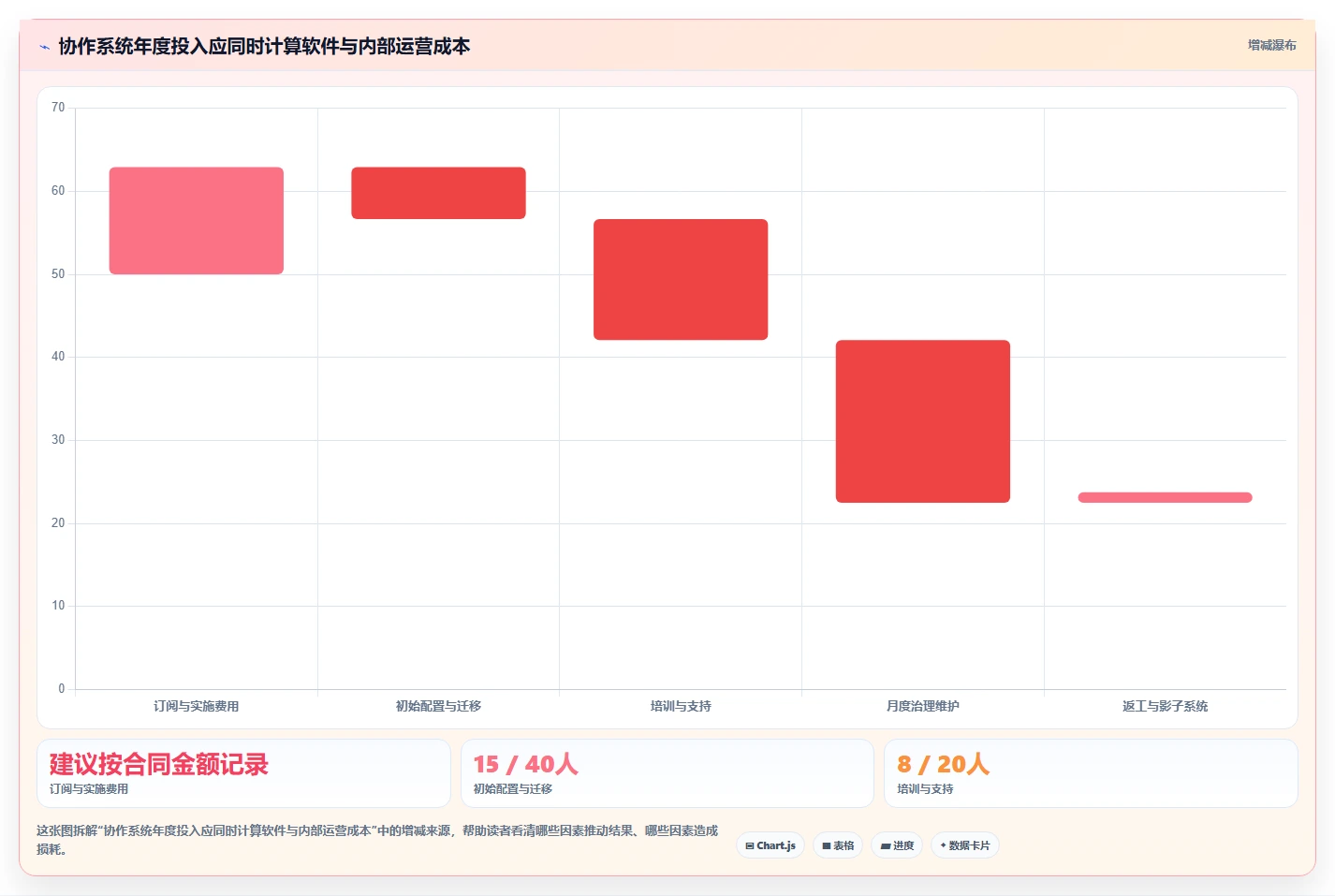Viewport: 1335px width, 896px height.
Task: Click the 初始配置与迁移 waterfall bar
Action: [438, 193]
